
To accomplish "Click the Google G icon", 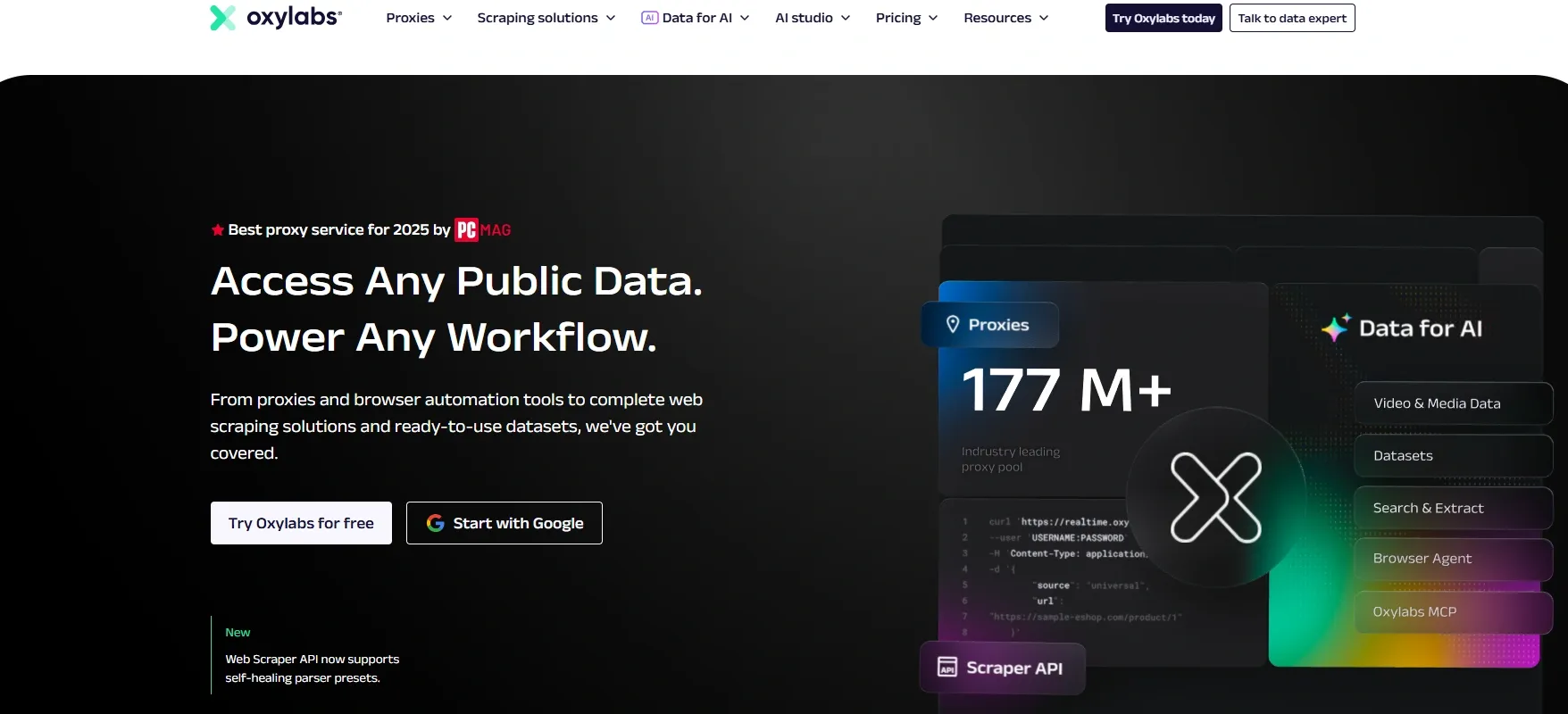I will (x=436, y=523).
